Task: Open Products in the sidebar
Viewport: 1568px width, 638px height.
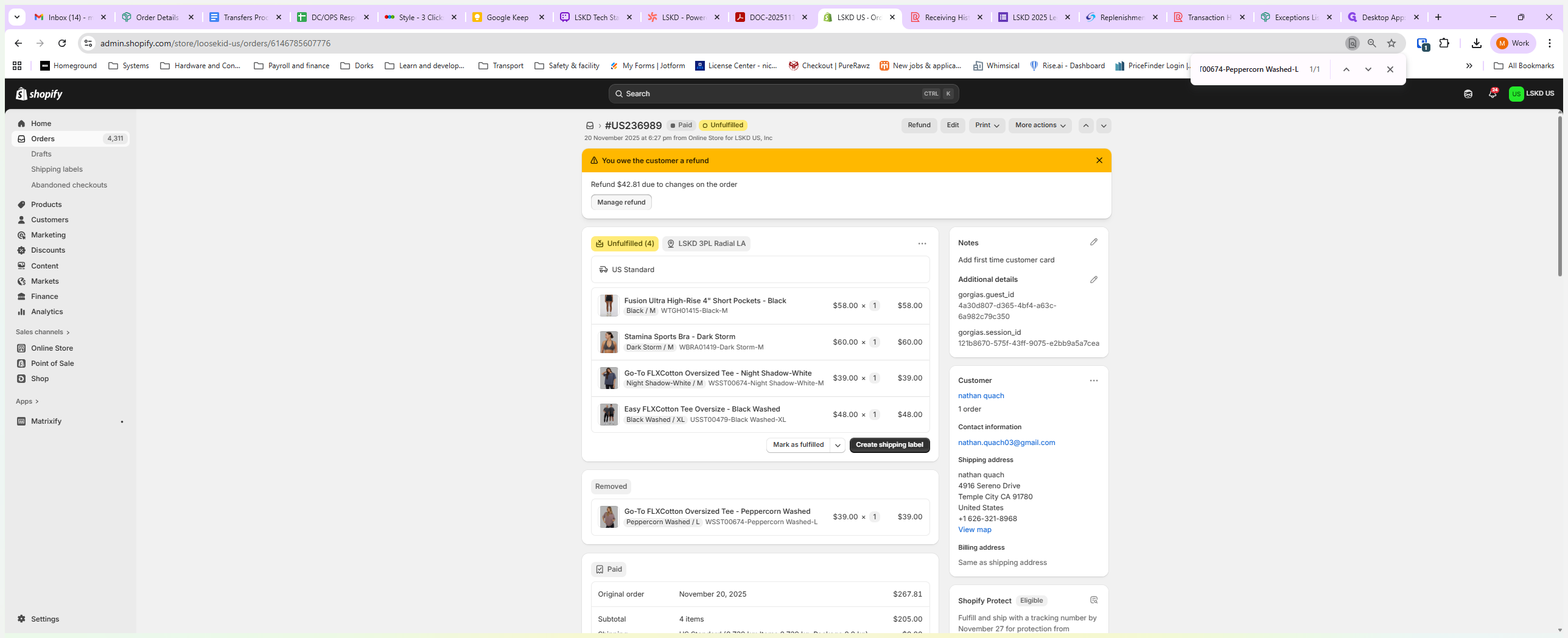Action: [46, 205]
